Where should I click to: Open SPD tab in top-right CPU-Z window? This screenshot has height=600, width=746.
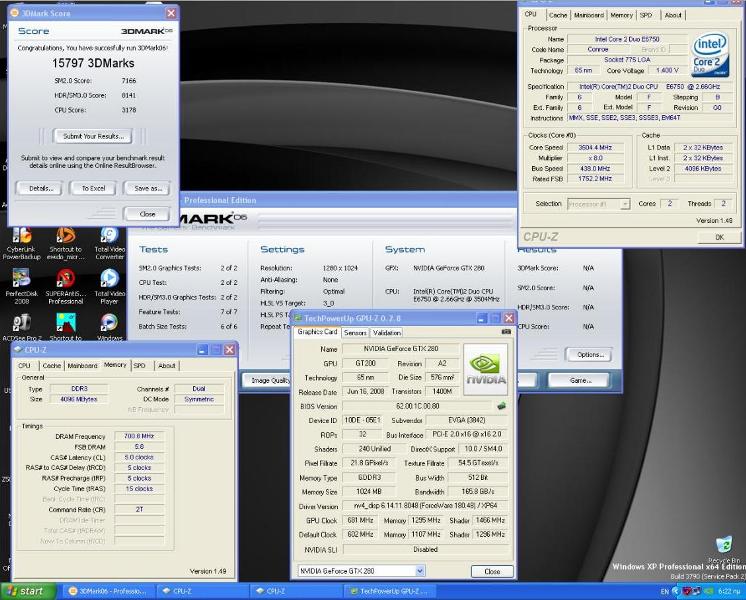pos(646,15)
